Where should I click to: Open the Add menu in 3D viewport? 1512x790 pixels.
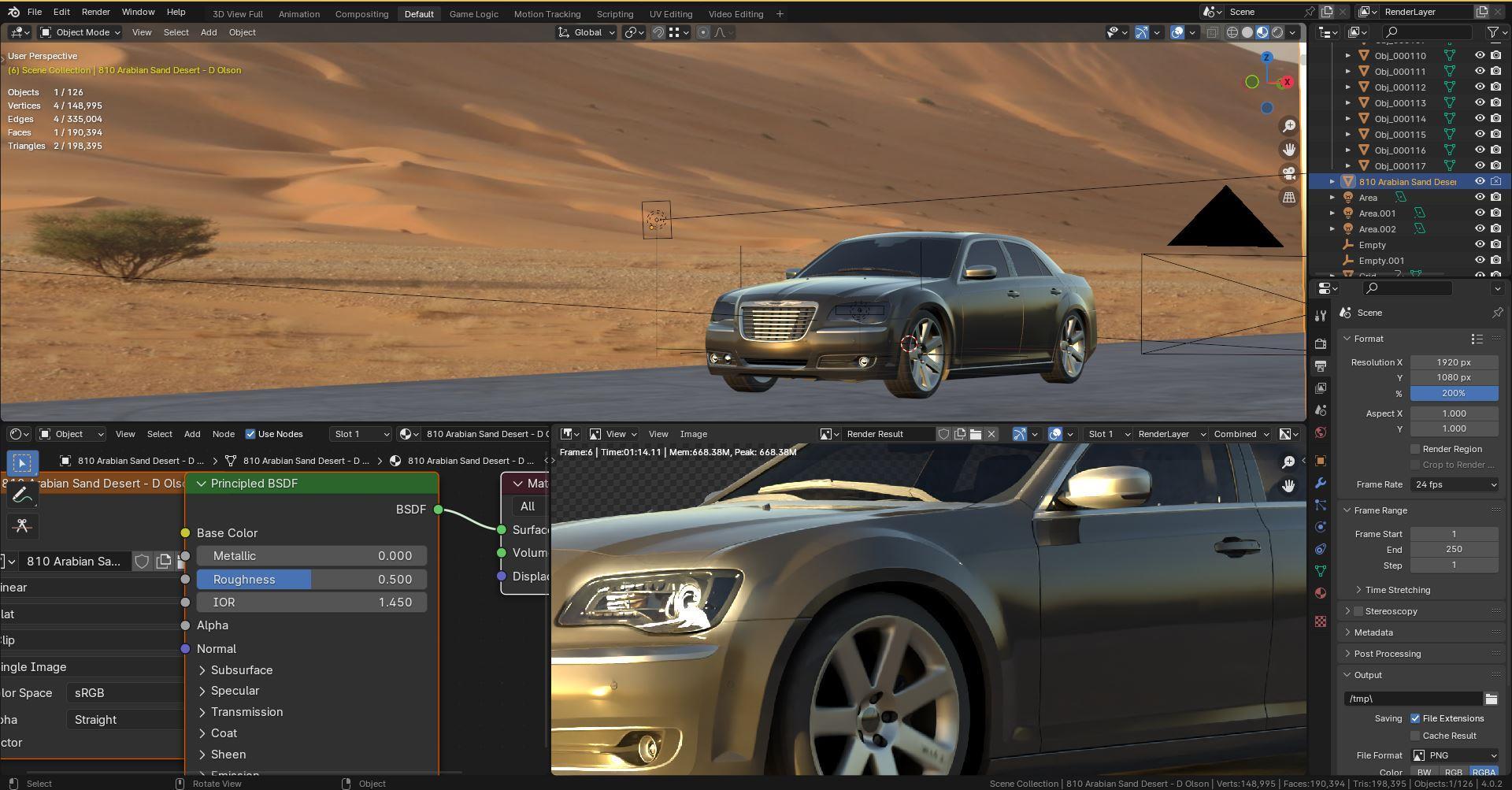pos(208,32)
